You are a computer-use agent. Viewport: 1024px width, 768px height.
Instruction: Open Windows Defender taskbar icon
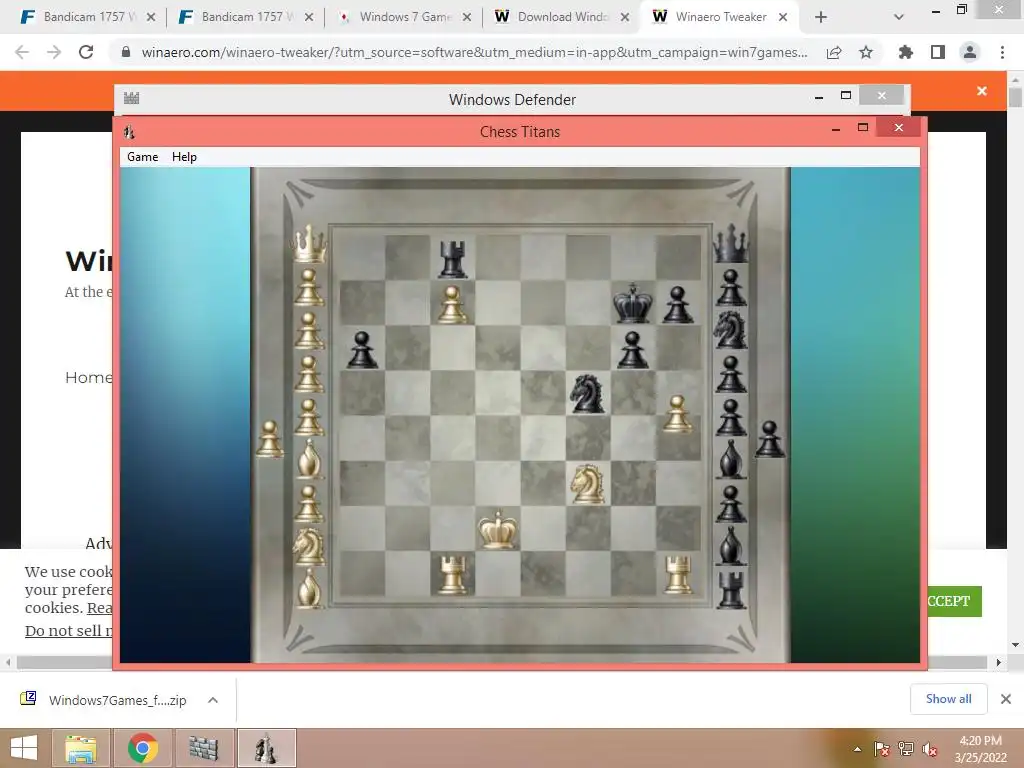[204, 748]
